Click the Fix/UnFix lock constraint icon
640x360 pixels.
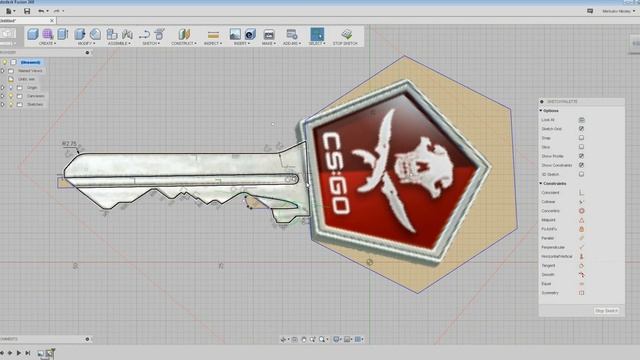[582, 229]
